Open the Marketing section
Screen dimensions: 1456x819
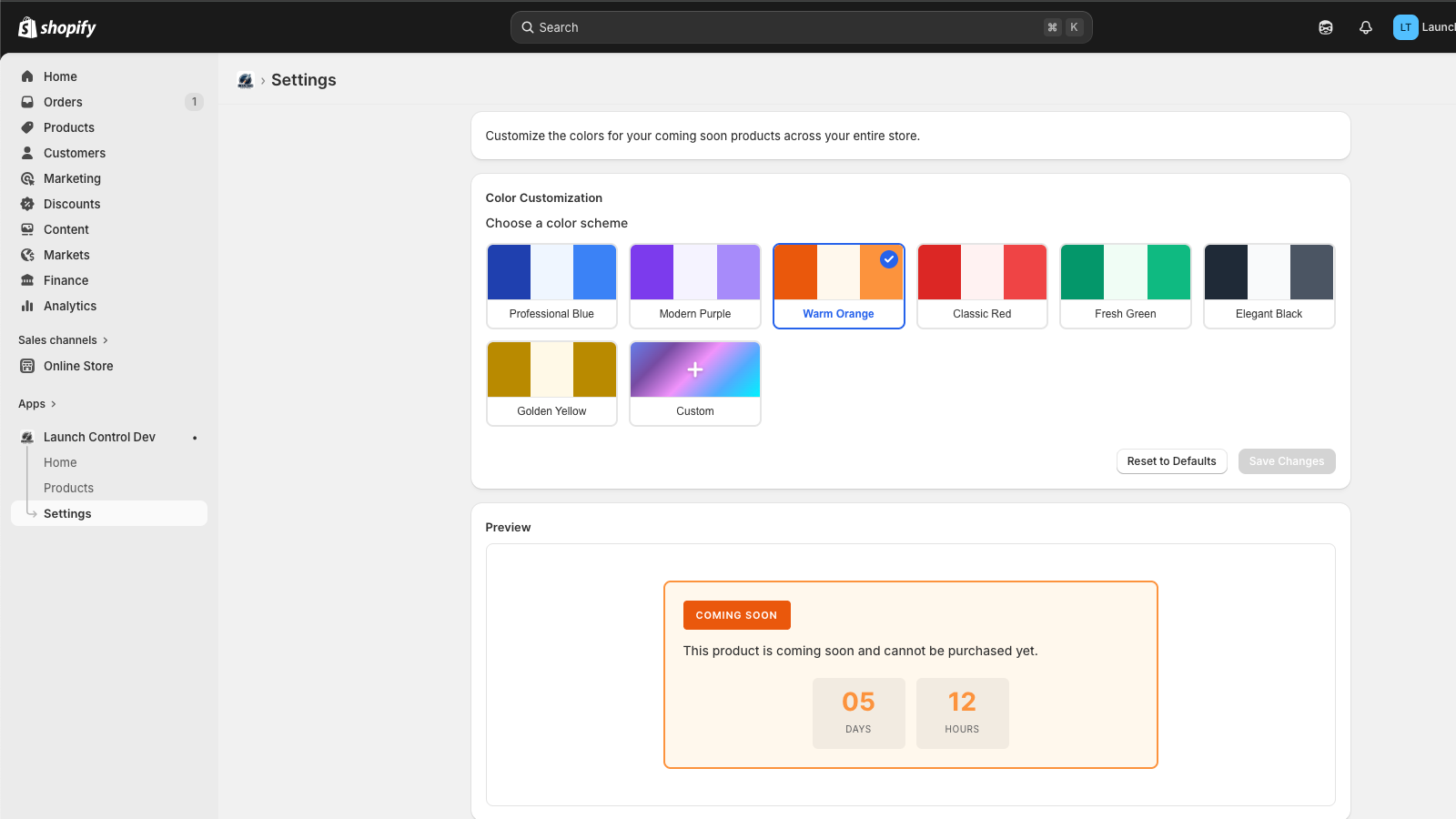71,178
